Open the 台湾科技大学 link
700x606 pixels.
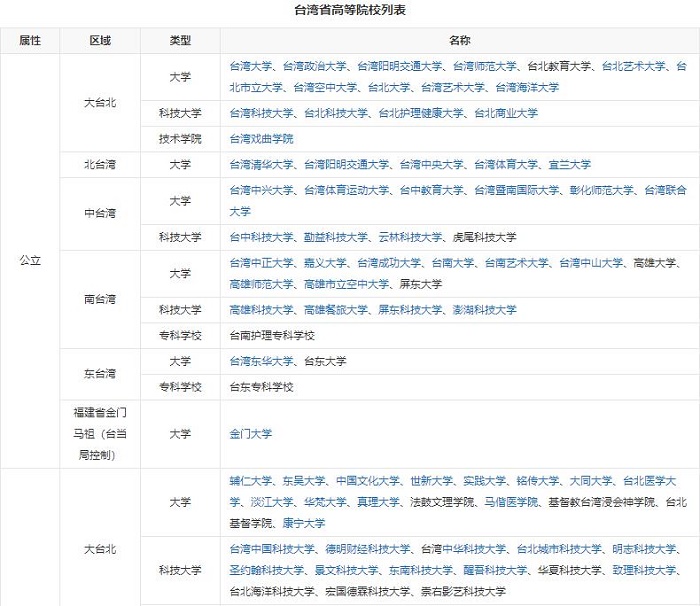261,113
